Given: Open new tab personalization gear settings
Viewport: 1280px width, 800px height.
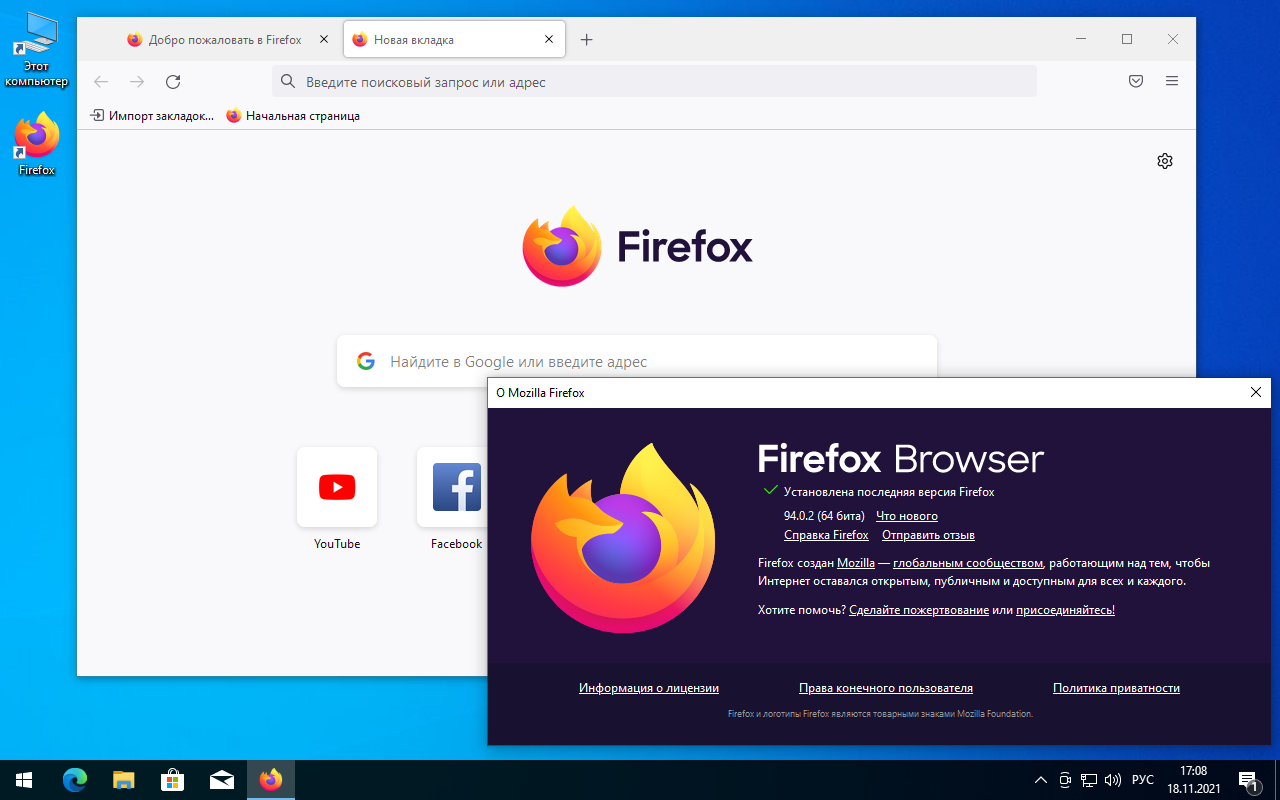Looking at the screenshot, I should tap(1165, 161).
